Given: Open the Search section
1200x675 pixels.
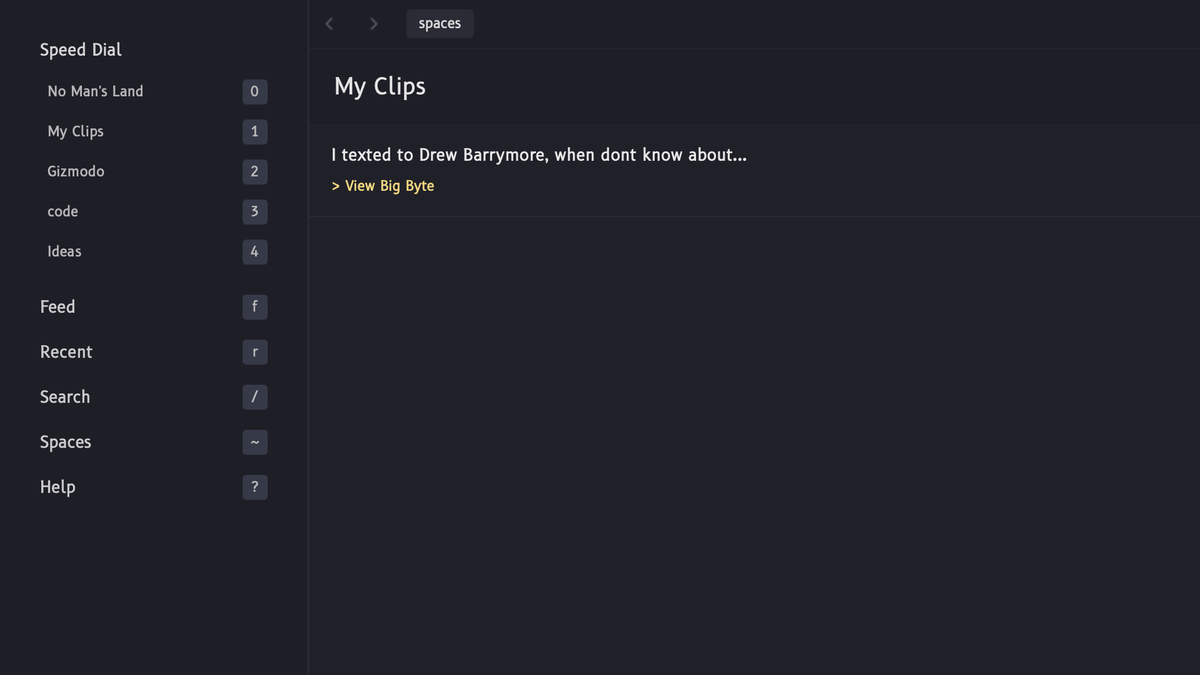Looking at the screenshot, I should click(x=65, y=397).
